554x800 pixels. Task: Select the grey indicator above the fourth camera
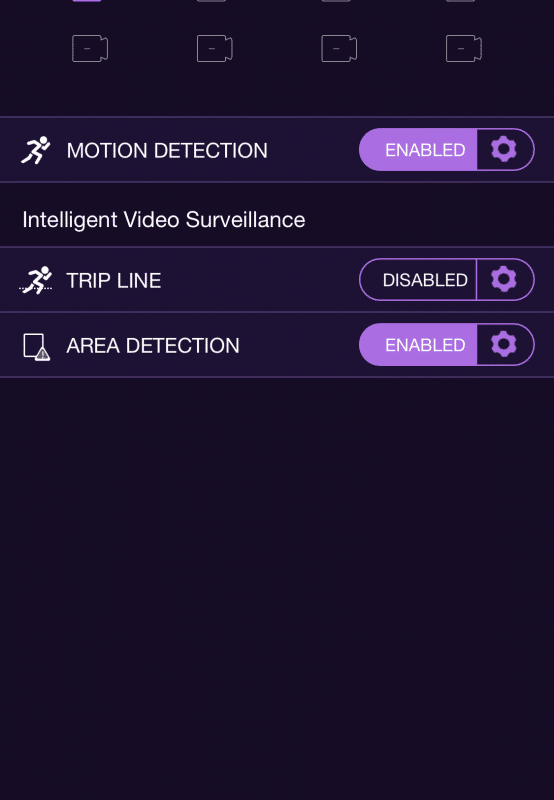[x=460, y=1]
